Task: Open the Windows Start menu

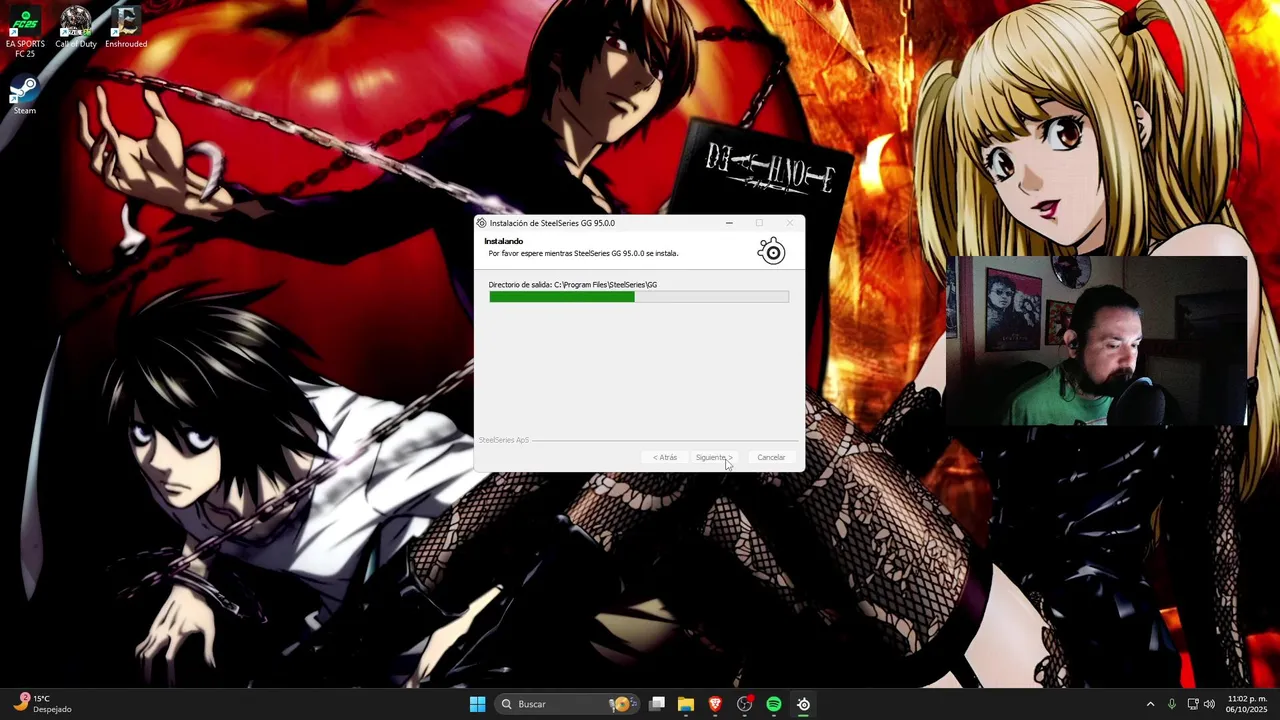Action: 478,704
